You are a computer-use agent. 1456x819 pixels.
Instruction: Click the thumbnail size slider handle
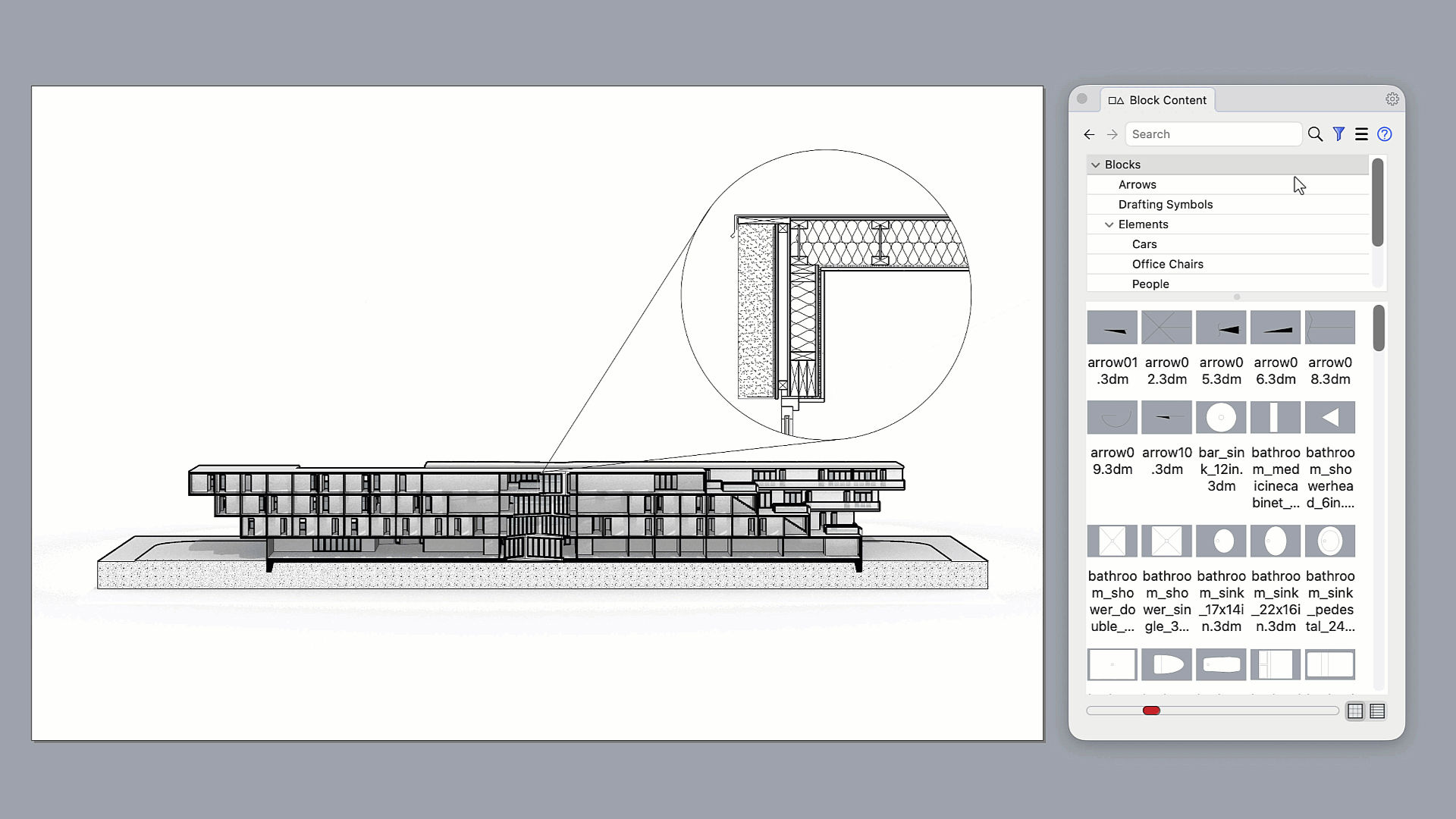tap(1151, 711)
